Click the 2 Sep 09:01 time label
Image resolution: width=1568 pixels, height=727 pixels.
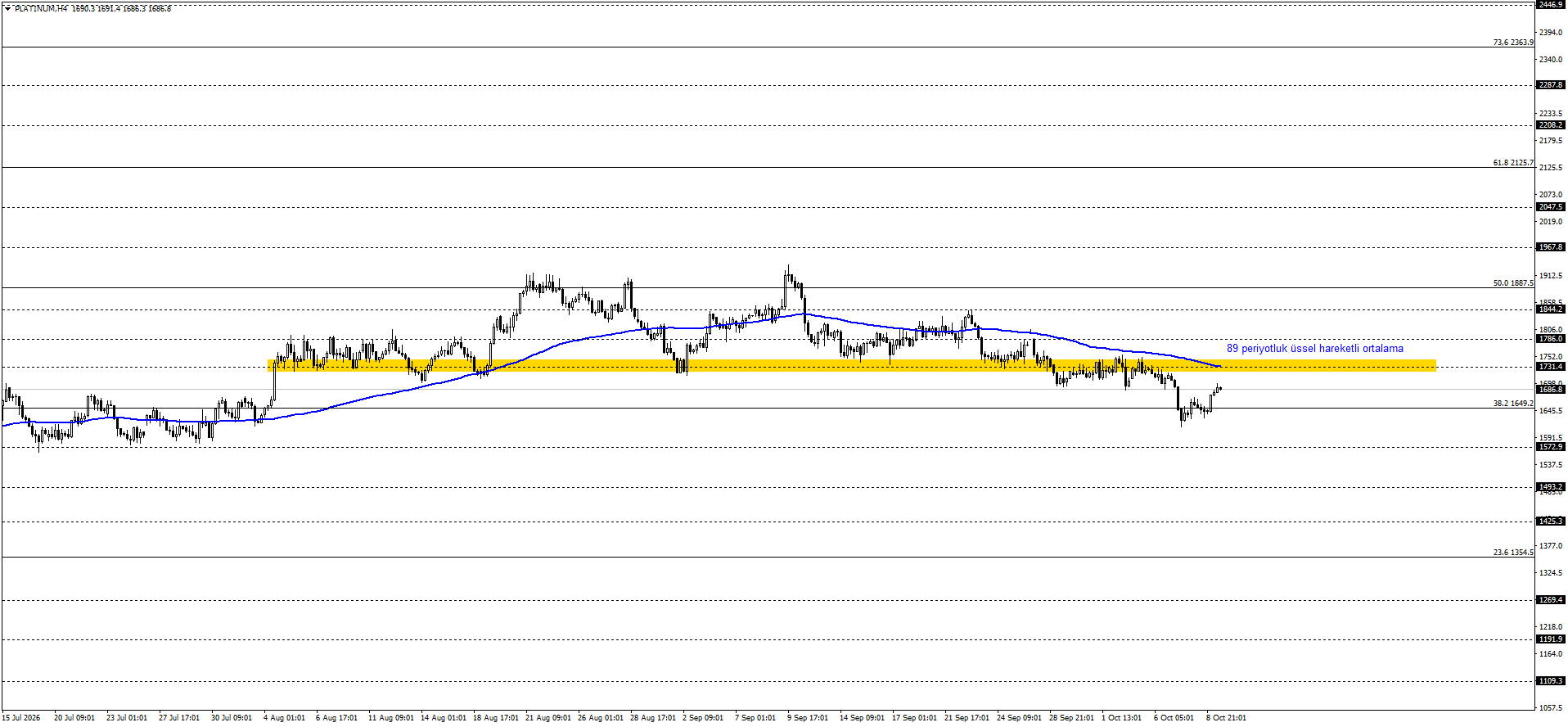pyautogui.click(x=703, y=718)
